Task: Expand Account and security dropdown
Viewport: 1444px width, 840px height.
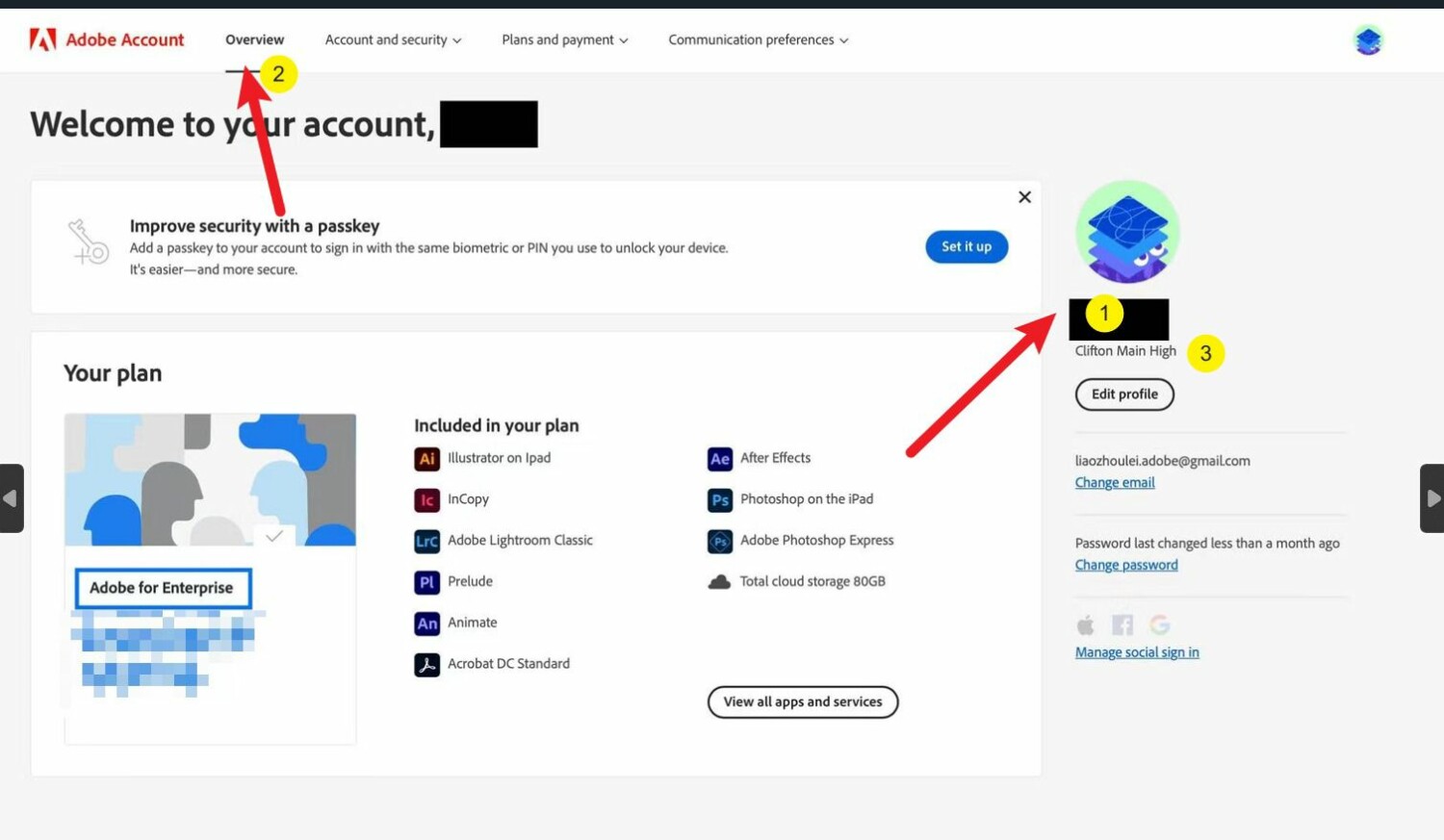Action: 393,40
